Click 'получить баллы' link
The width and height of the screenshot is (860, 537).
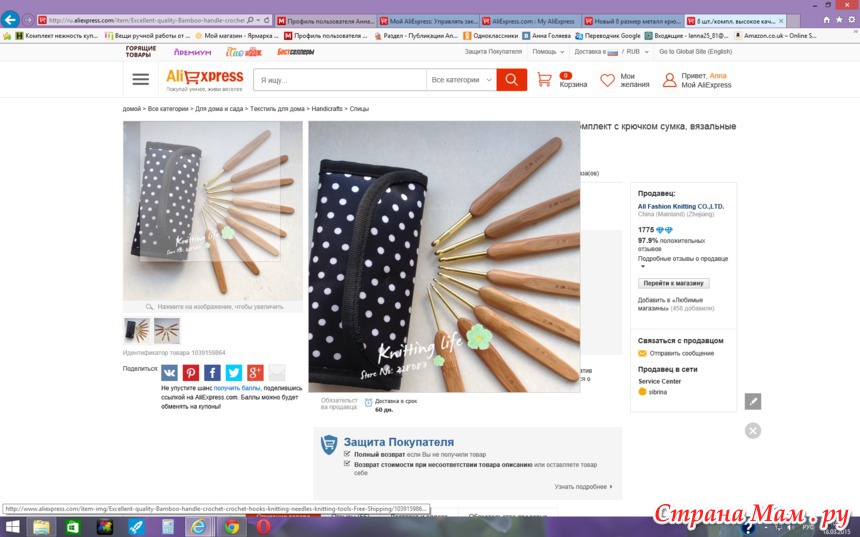236,388
